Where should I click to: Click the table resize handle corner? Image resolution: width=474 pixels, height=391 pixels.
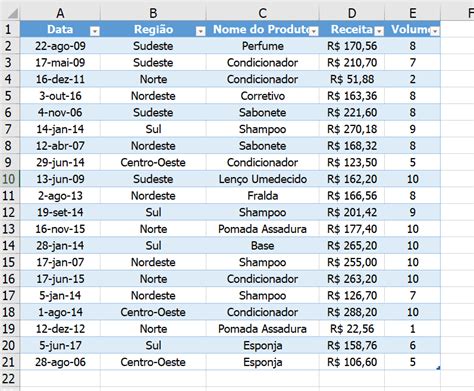[438, 368]
